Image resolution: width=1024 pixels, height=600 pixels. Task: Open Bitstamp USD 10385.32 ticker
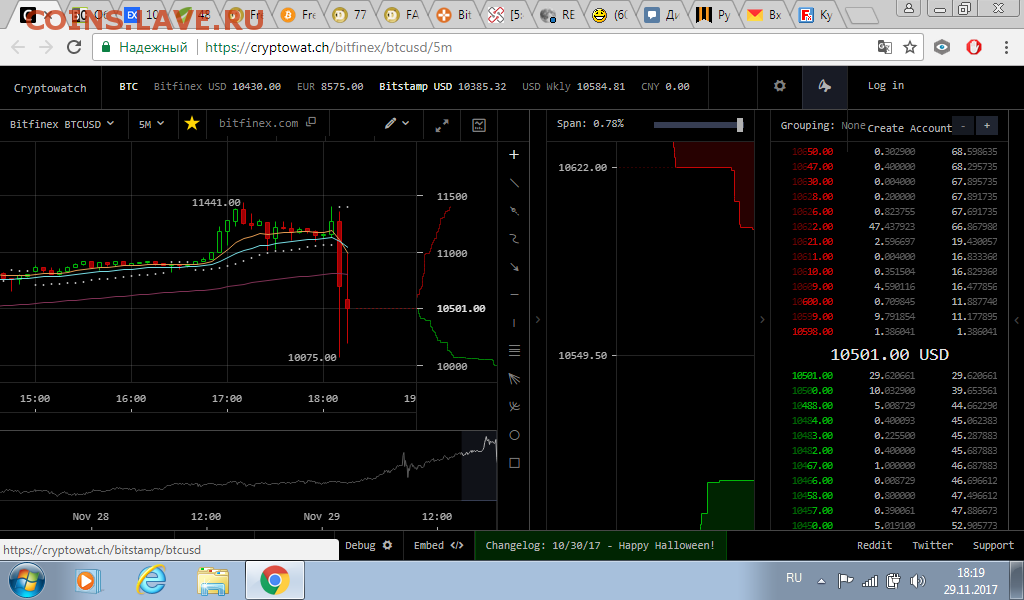(443, 86)
